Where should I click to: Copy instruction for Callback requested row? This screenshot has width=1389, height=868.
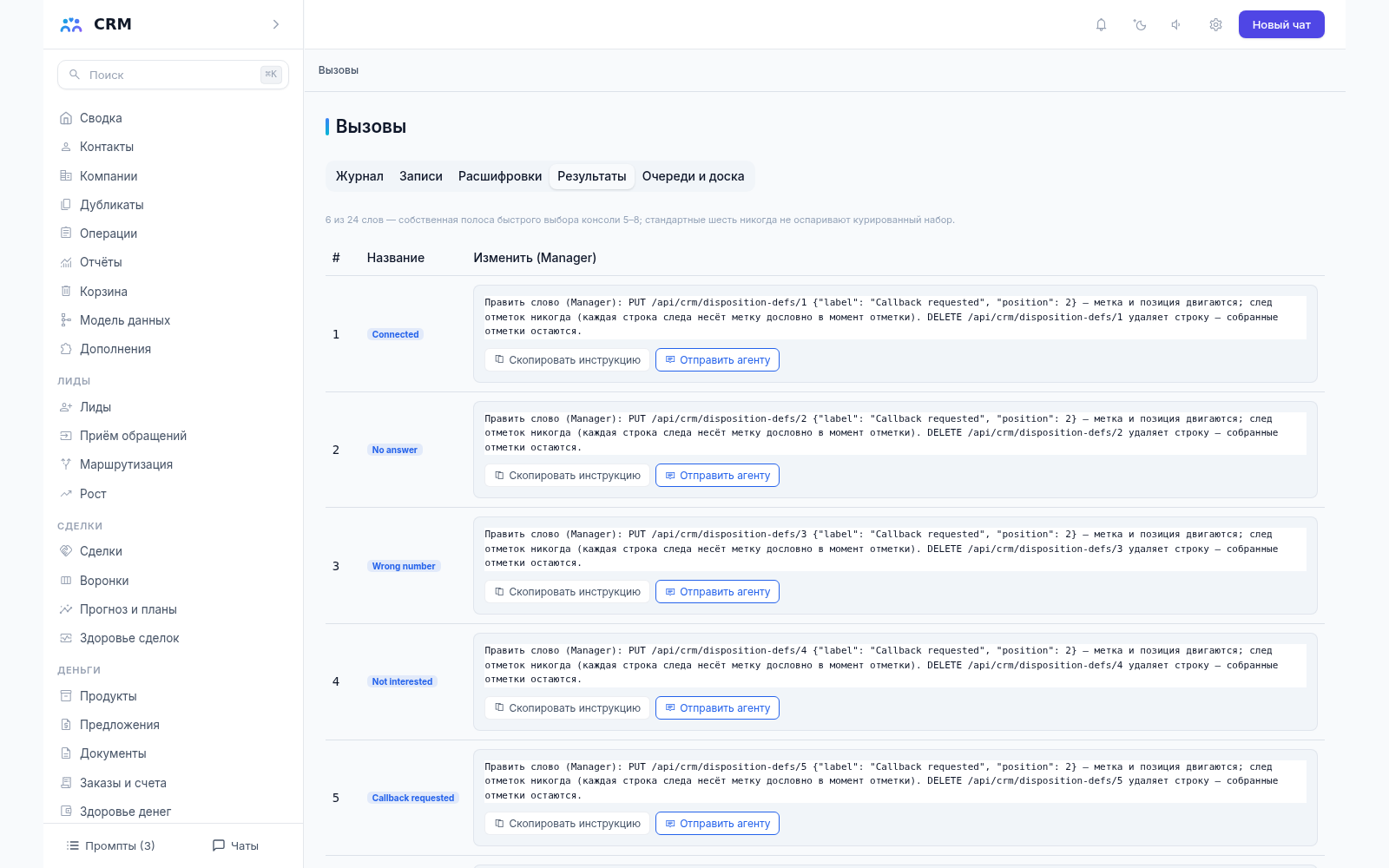[567, 824]
